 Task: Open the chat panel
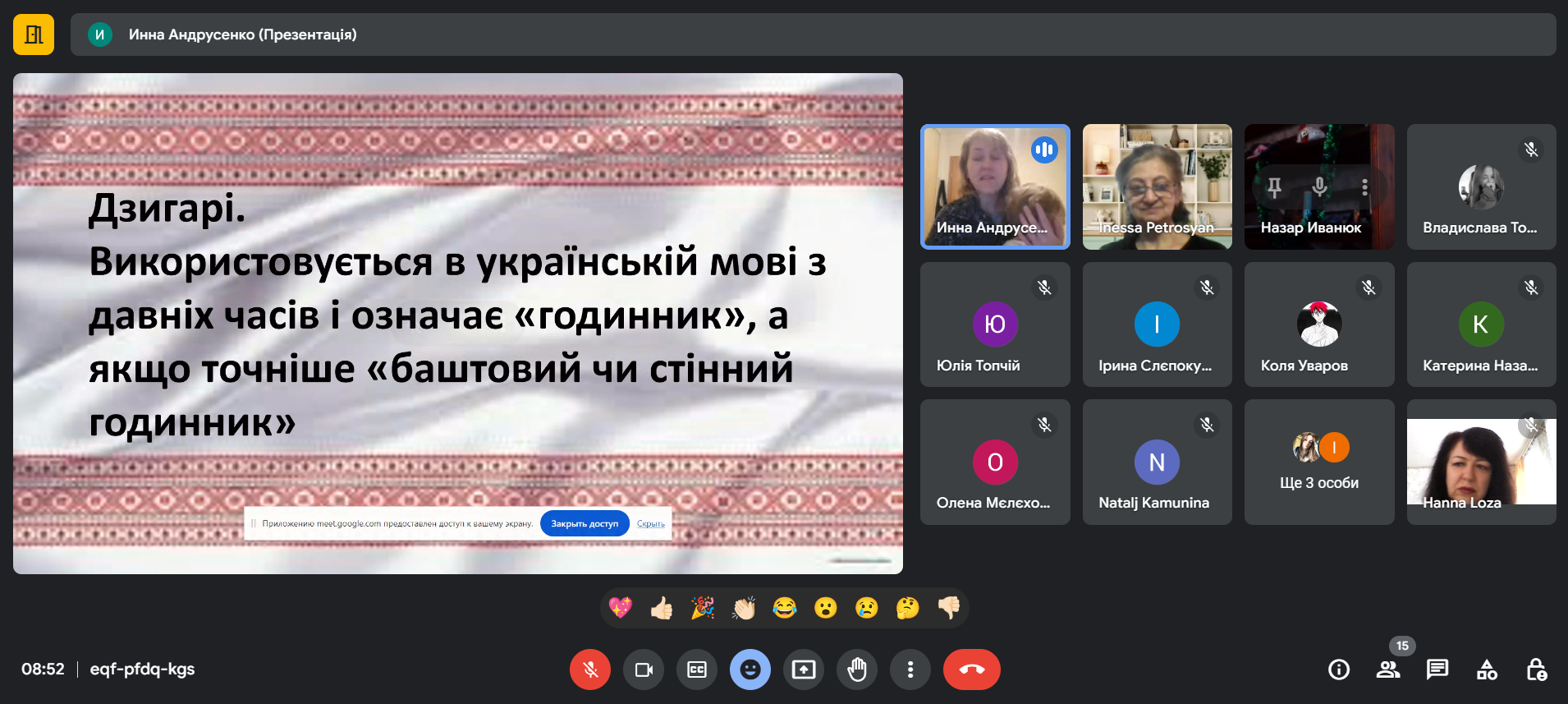click(1437, 669)
